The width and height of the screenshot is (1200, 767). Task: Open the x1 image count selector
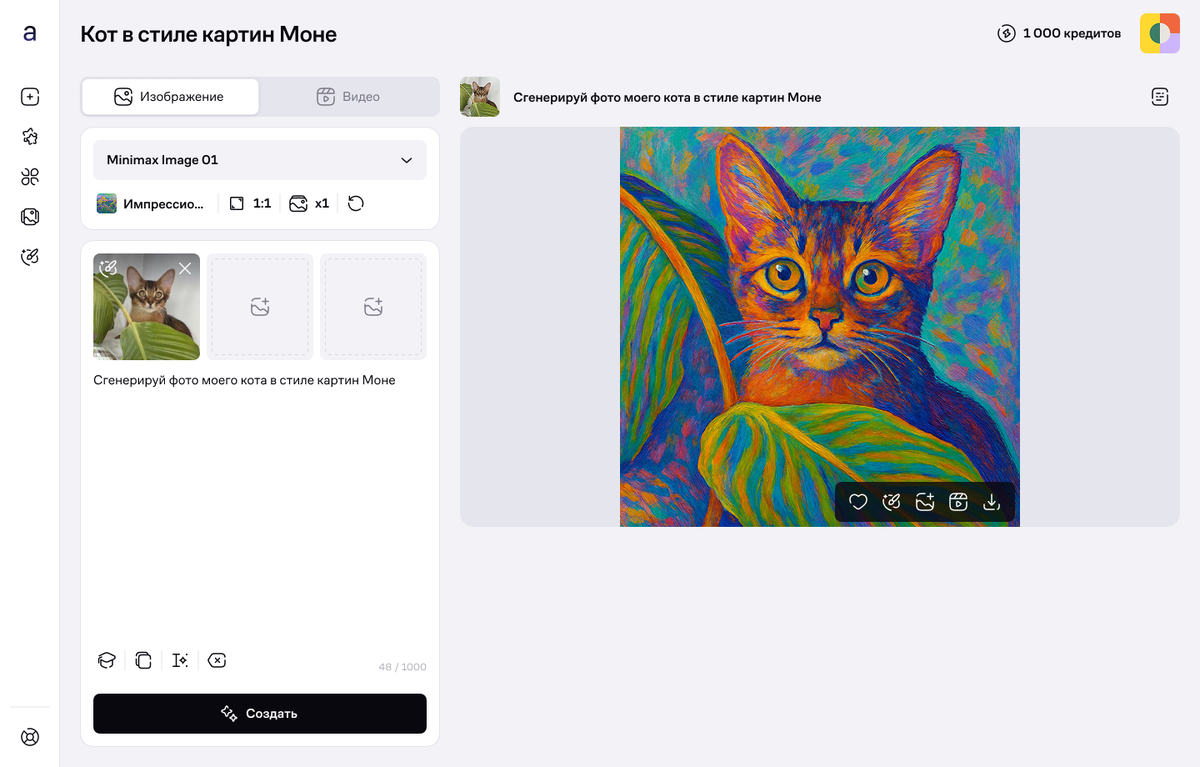pyautogui.click(x=308, y=203)
